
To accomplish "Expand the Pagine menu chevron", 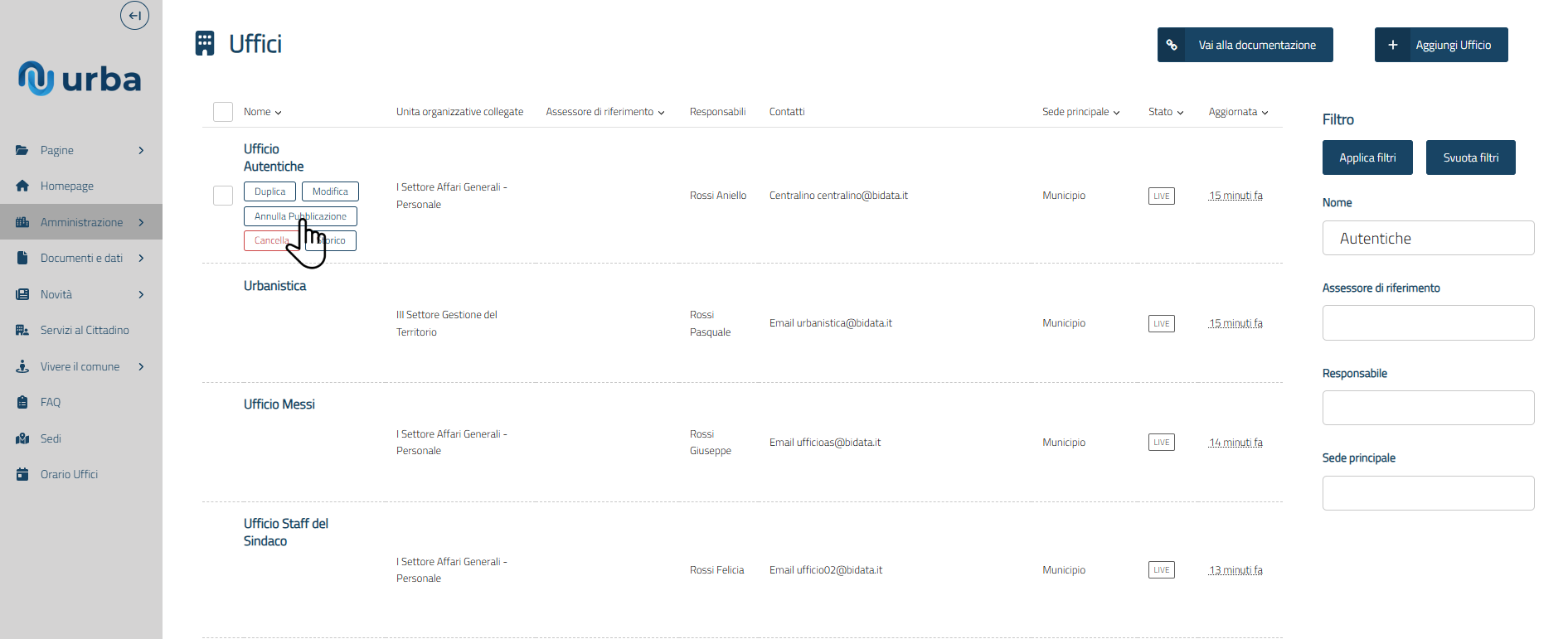I will (142, 150).
